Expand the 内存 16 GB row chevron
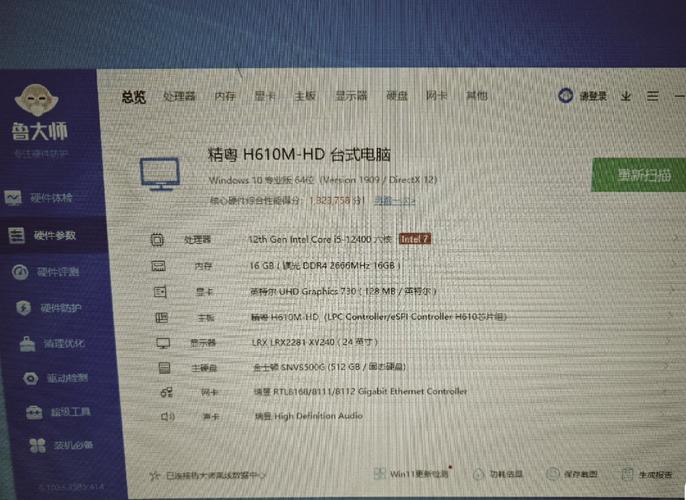686x500 pixels. coord(674,264)
